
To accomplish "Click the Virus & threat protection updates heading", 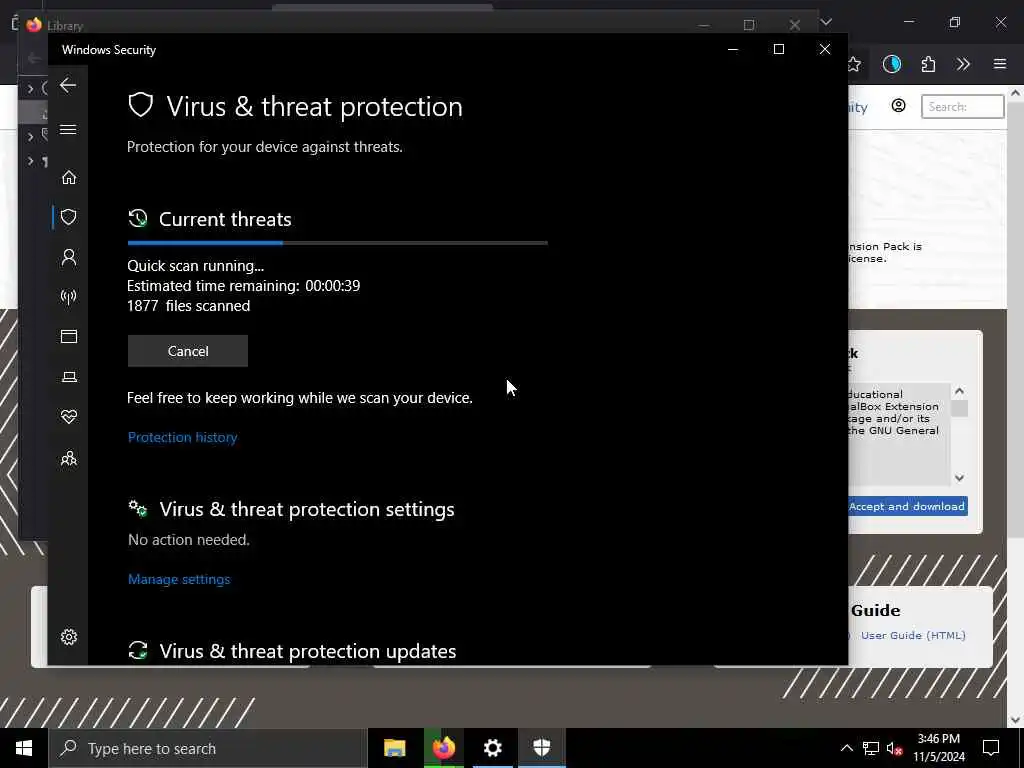I will pyautogui.click(x=308, y=651).
